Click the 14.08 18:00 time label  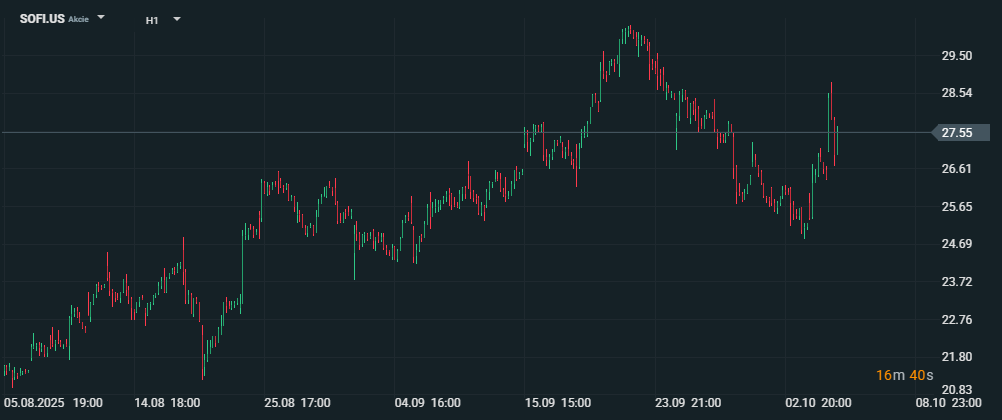(x=167, y=403)
